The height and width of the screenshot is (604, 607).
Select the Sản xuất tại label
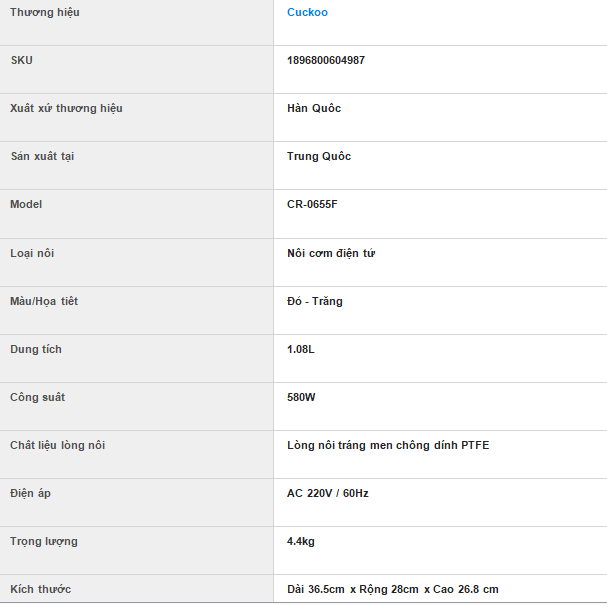coord(42,156)
